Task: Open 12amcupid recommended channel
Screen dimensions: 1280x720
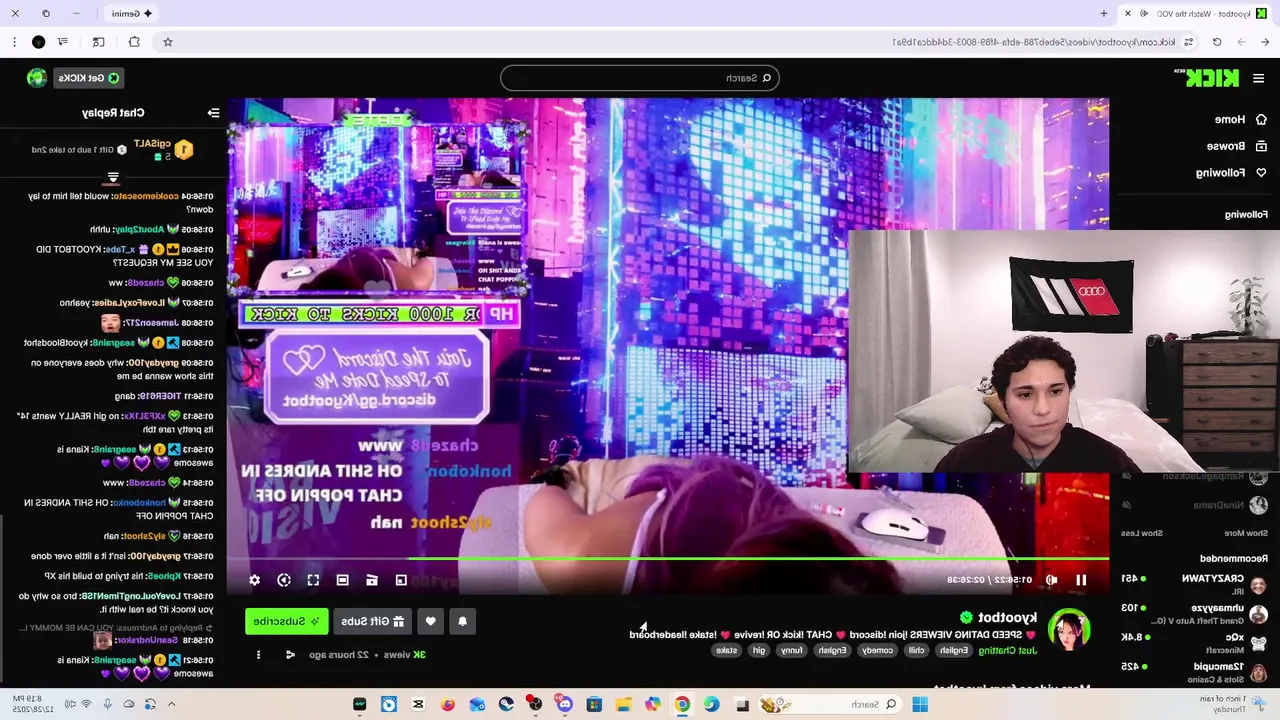Action: pos(1193,671)
